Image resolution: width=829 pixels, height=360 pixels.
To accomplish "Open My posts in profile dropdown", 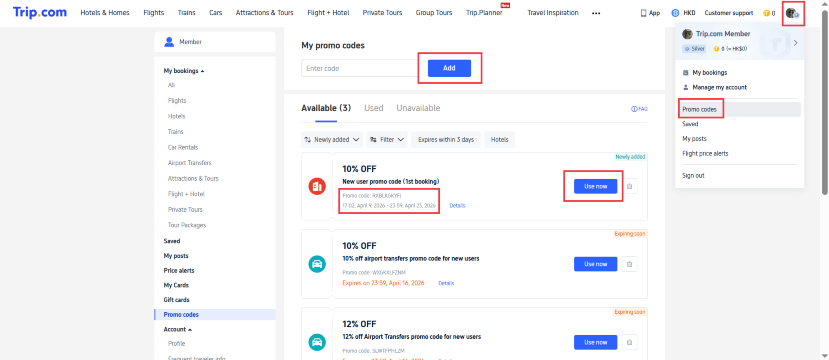I will (x=694, y=139).
